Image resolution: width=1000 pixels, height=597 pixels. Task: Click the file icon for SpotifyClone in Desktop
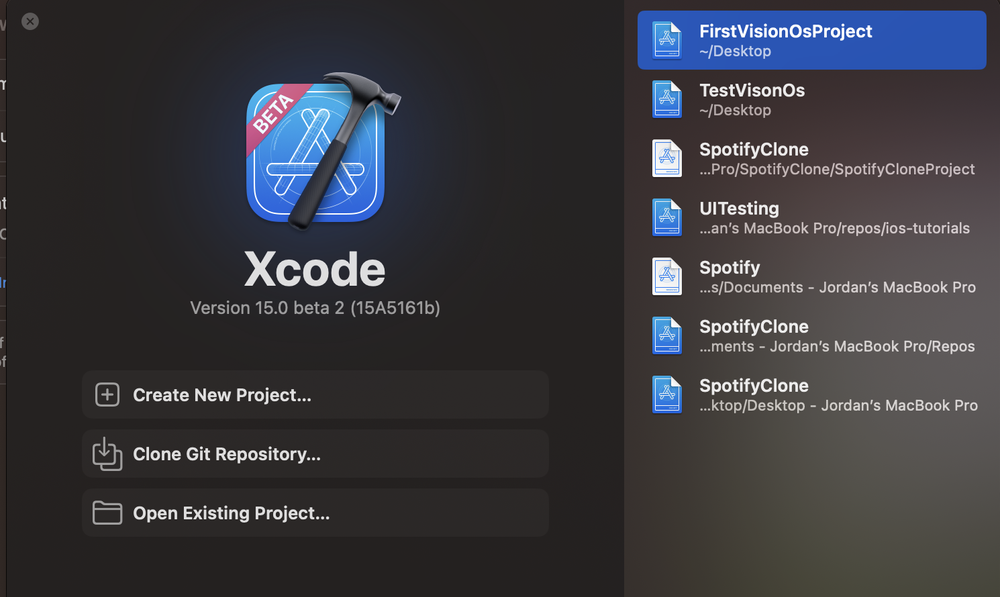(x=666, y=395)
